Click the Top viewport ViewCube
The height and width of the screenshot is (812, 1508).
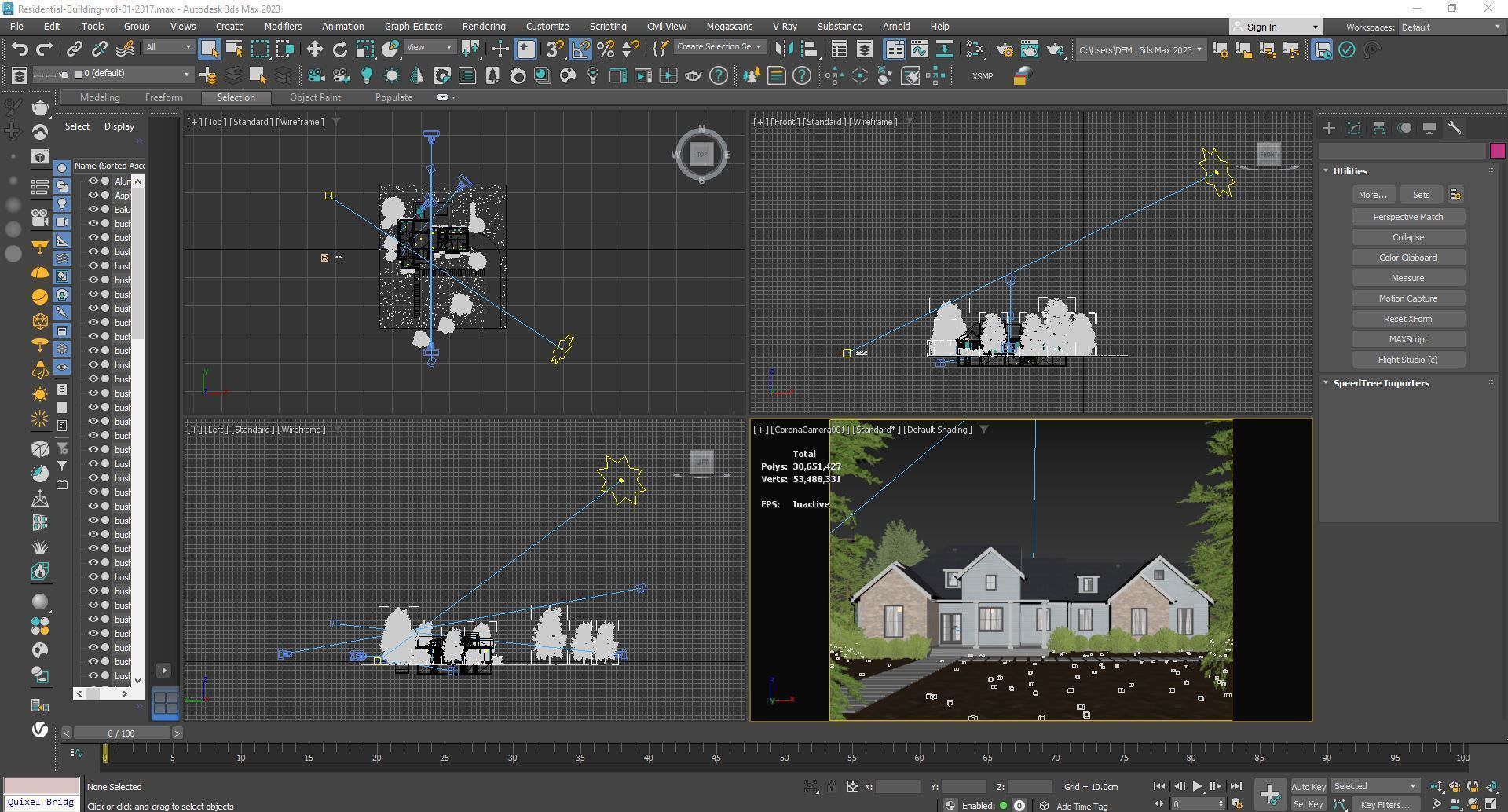[x=701, y=154]
